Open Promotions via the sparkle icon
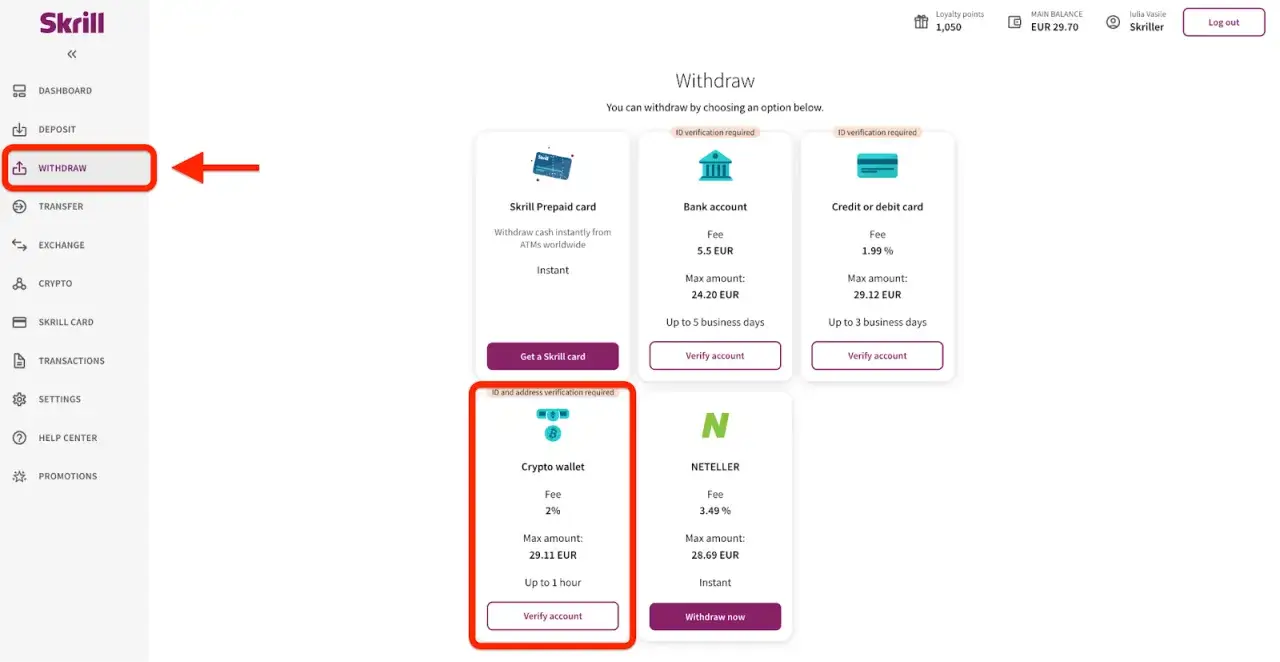 pyautogui.click(x=21, y=476)
